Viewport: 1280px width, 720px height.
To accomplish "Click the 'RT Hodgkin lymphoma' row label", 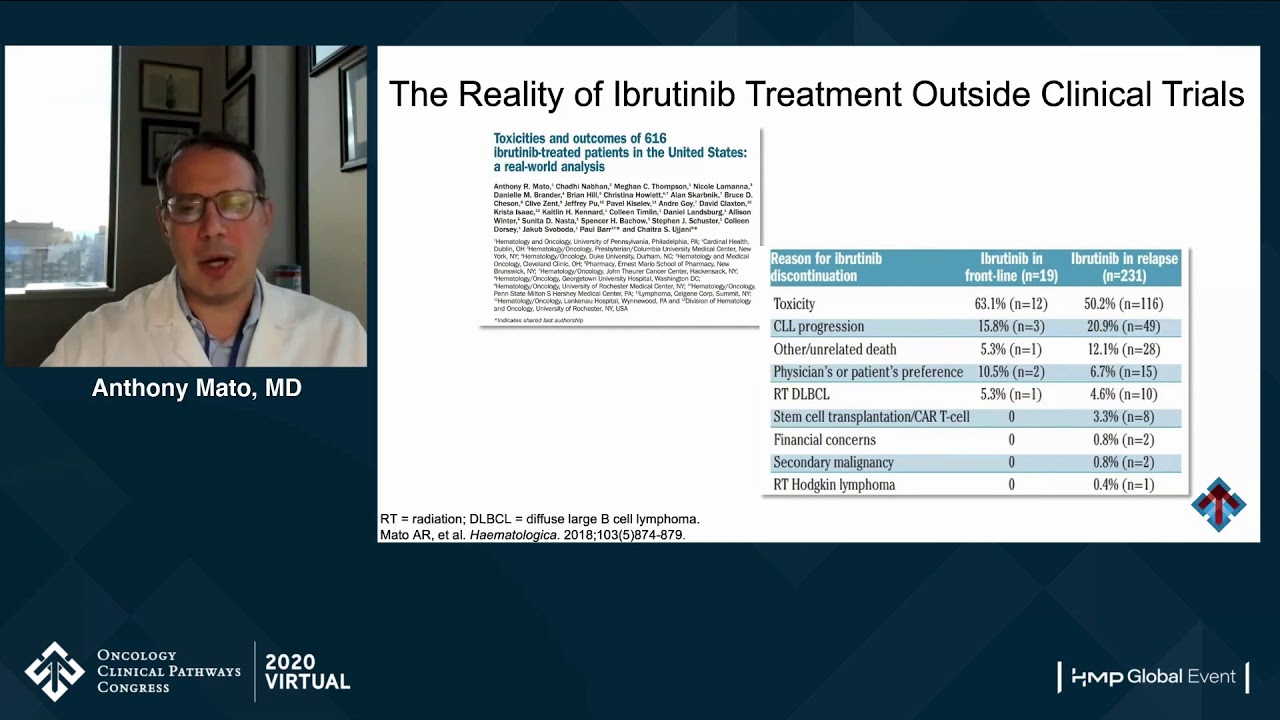I will click(x=834, y=485).
